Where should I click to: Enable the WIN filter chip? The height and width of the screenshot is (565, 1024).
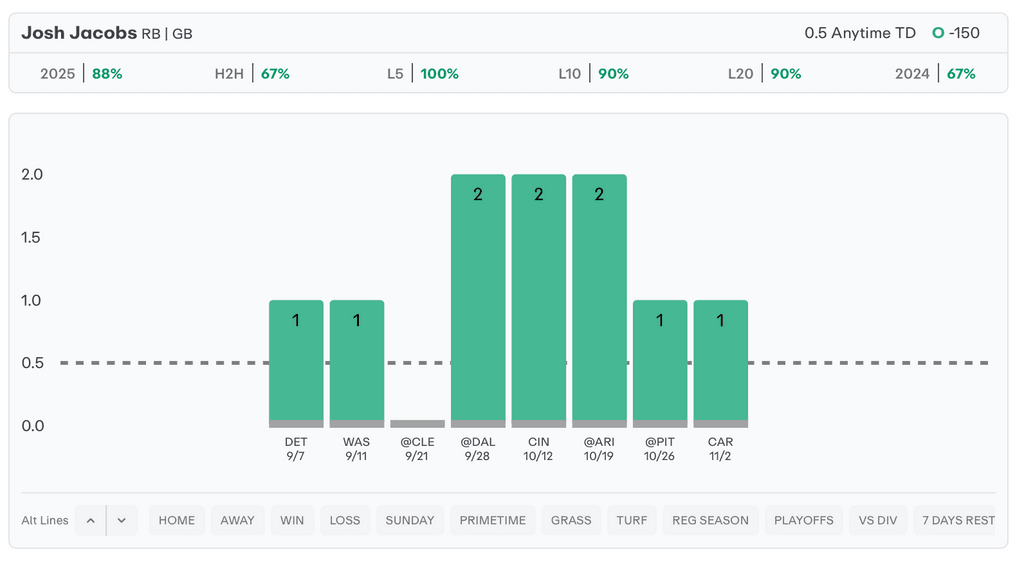point(292,520)
